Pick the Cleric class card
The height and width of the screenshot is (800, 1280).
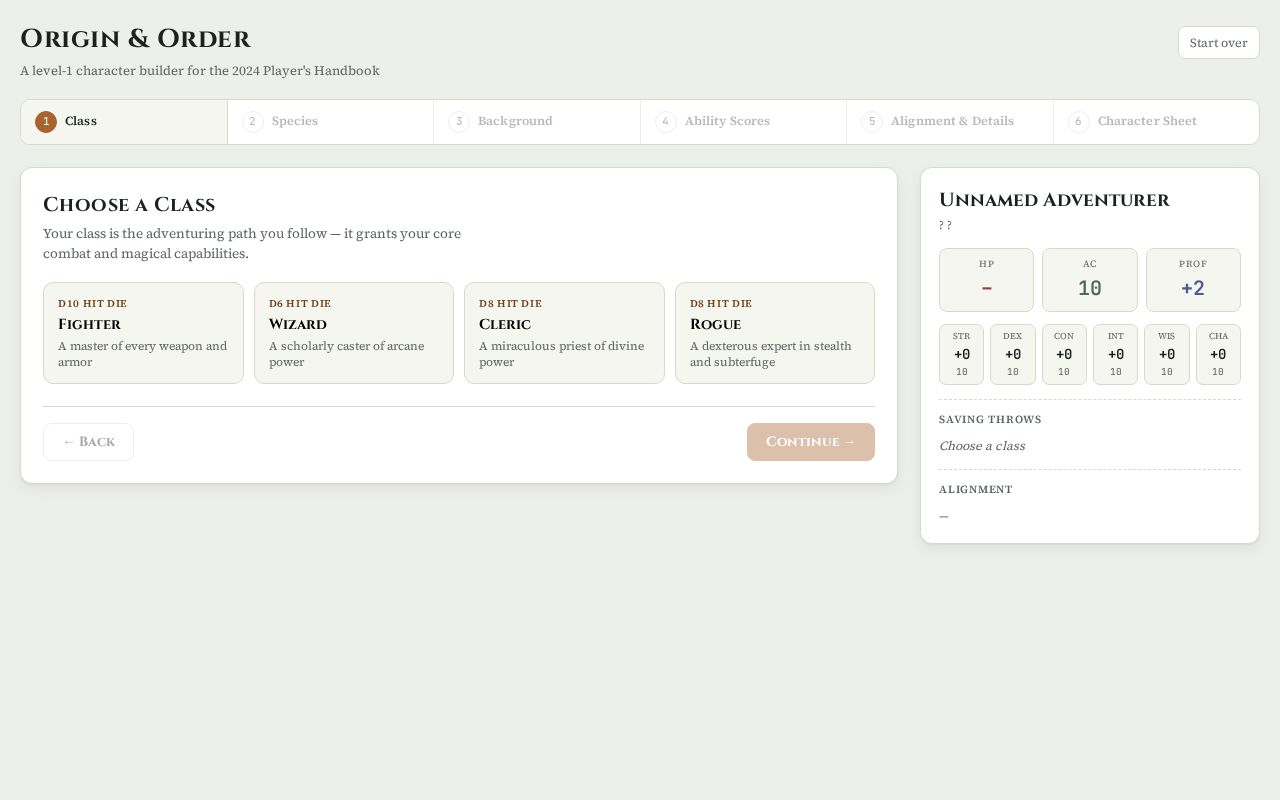[564, 333]
